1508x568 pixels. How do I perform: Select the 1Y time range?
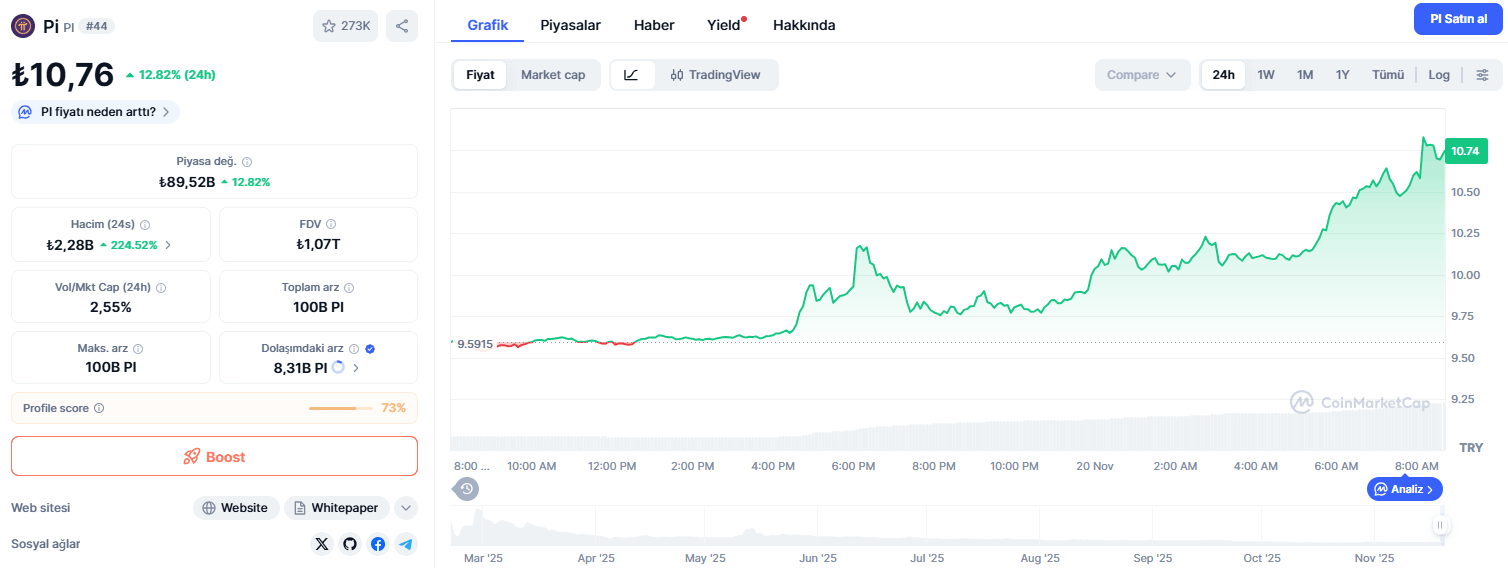1343,75
